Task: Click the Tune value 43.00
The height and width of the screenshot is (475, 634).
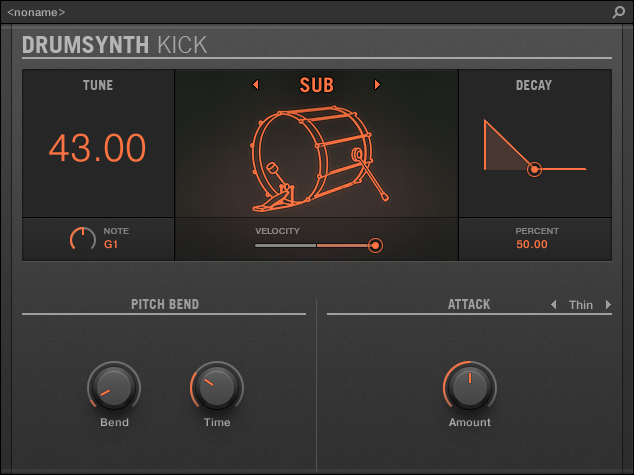Action: tap(97, 148)
